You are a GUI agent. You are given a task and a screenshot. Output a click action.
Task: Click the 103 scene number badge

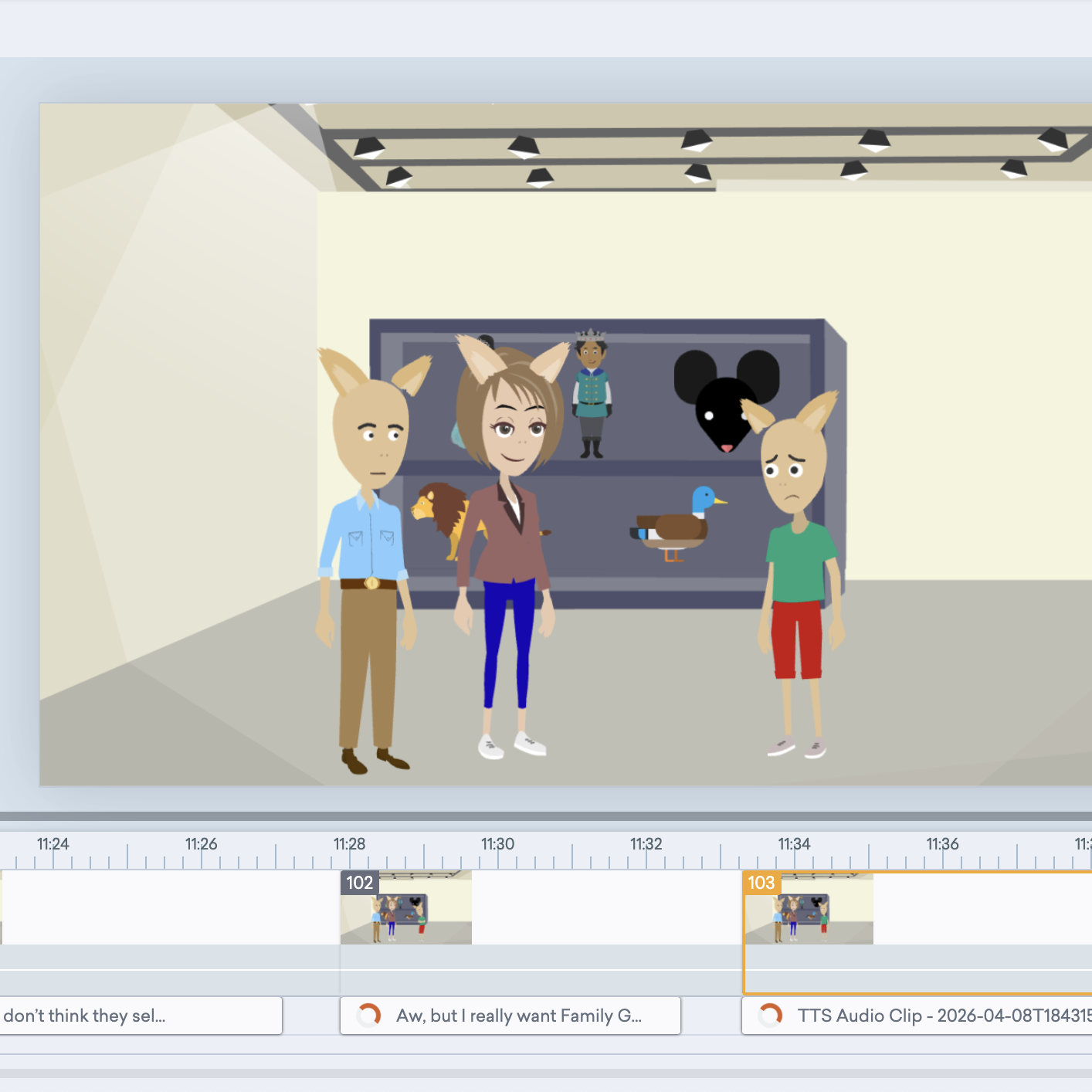761,883
